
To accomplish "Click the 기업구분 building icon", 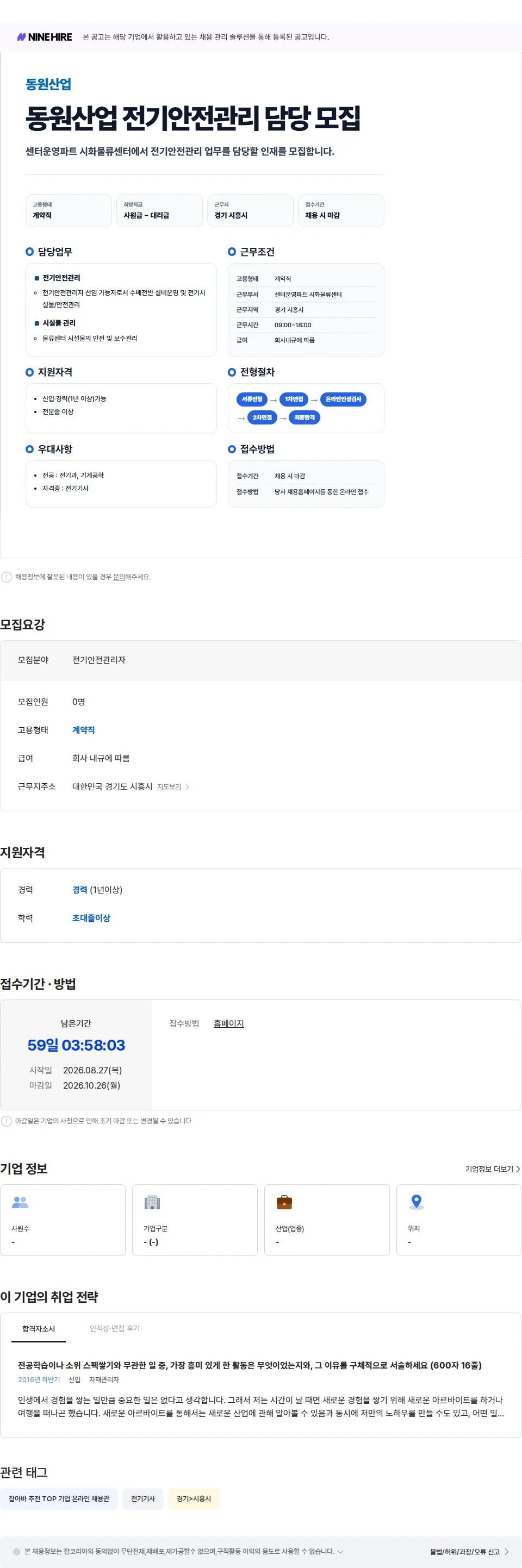I will (x=152, y=1202).
